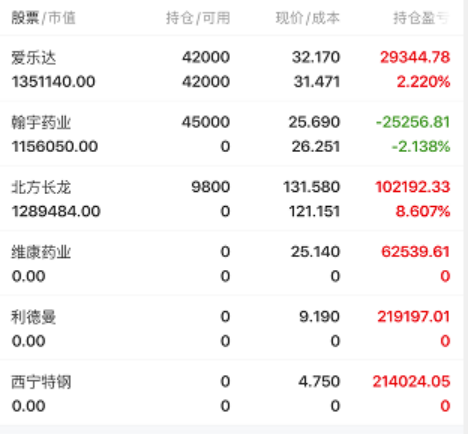Click market value 1351140.00
Viewport: 468px width, 434px height.
(54, 82)
